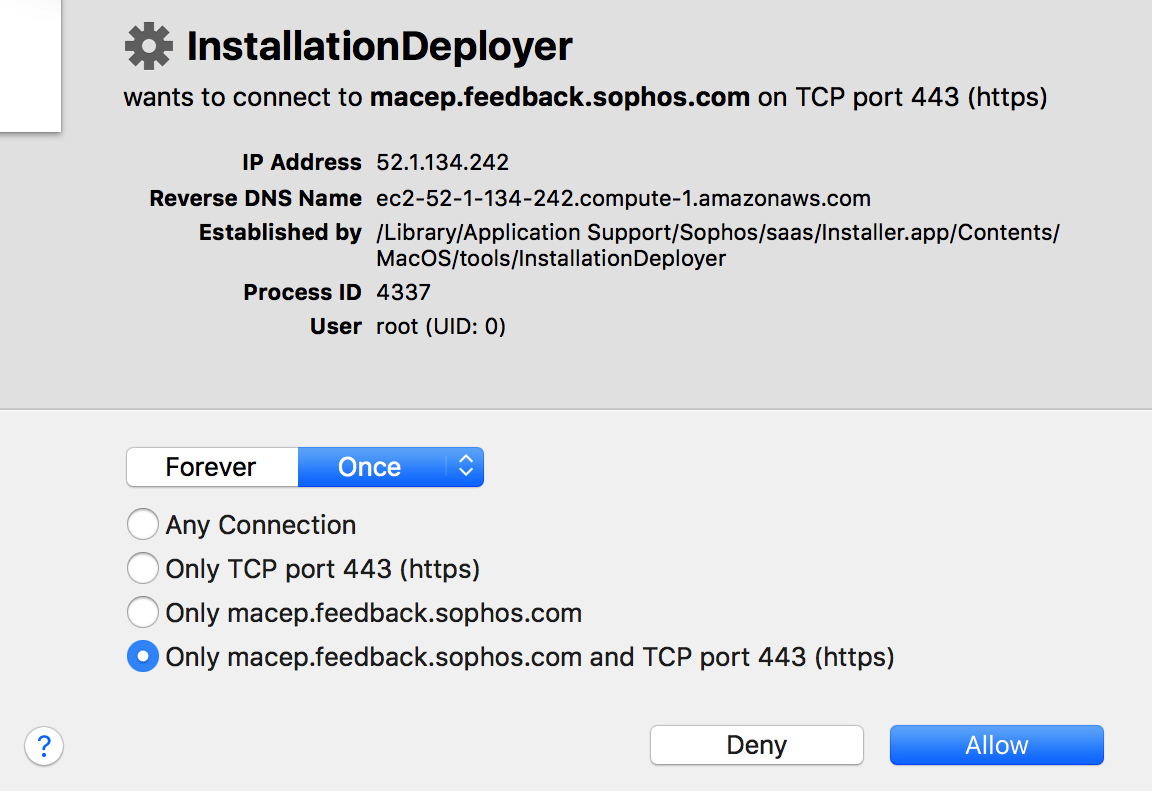The width and height of the screenshot is (1152, 791).
Task: Click the Process ID label
Action: click(x=303, y=292)
